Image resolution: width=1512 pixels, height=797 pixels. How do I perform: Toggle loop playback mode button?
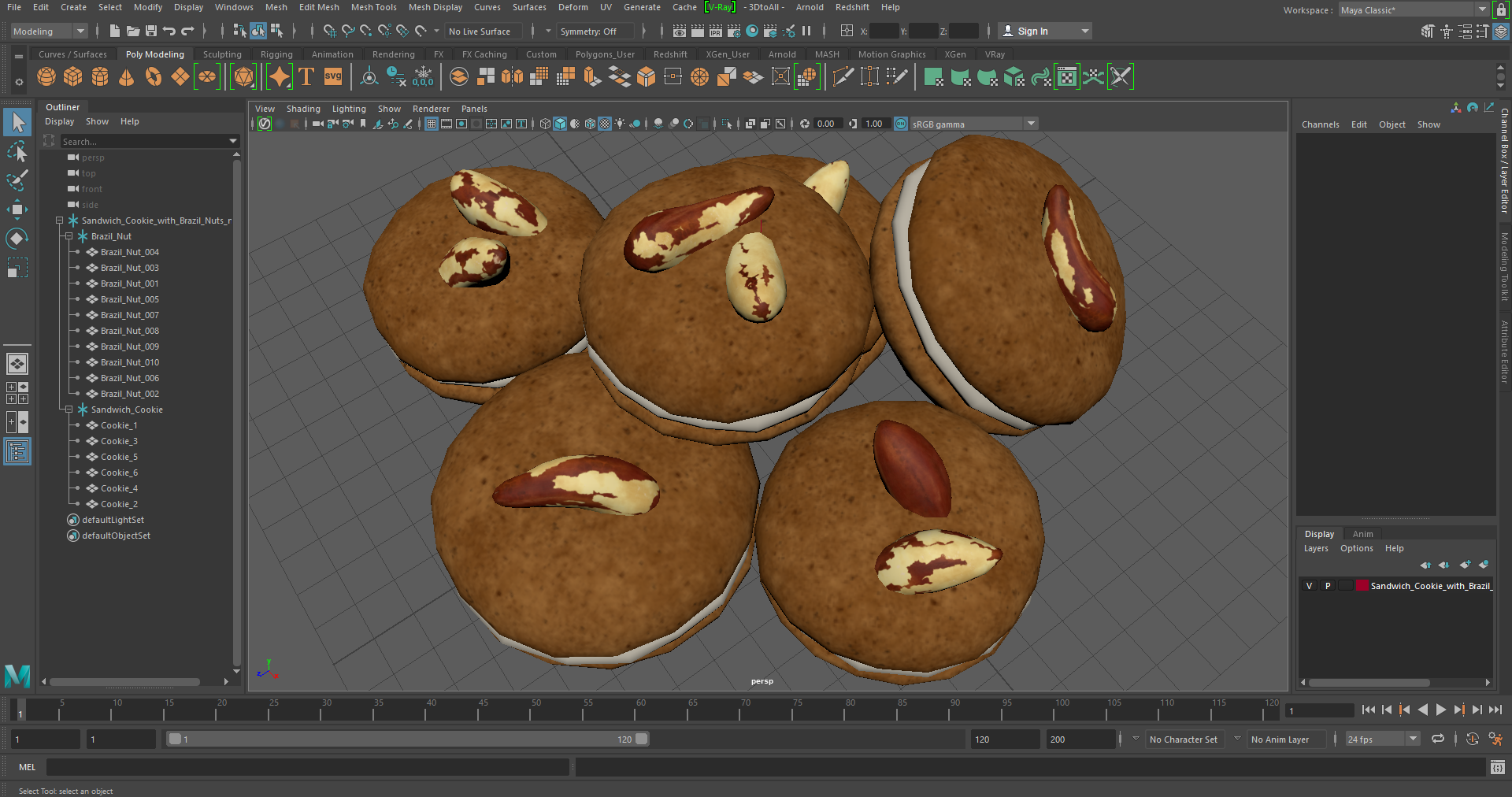point(1438,739)
